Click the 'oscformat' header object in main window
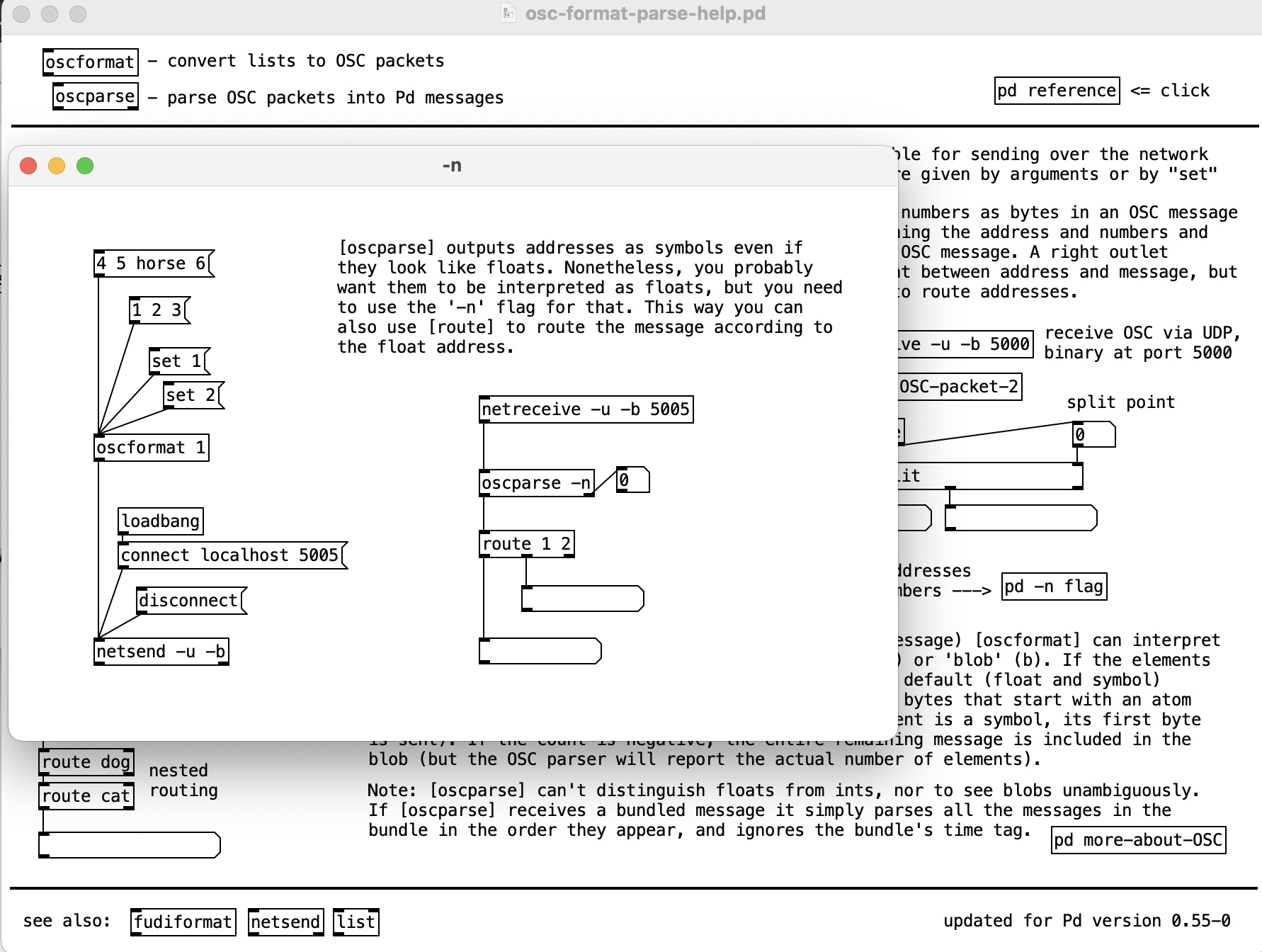The width and height of the screenshot is (1262, 952). [91, 62]
